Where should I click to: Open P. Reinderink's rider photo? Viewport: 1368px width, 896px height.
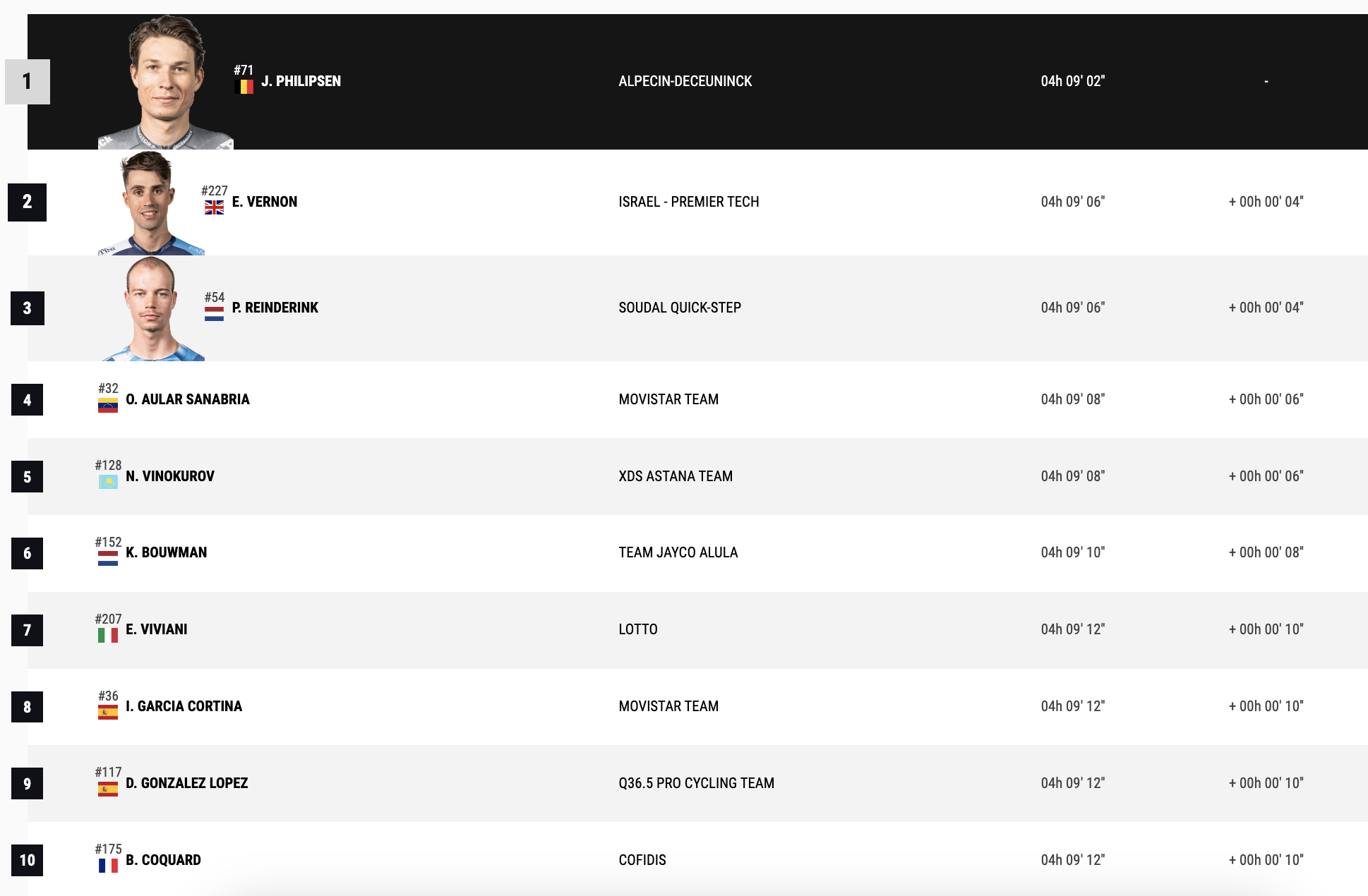point(151,309)
